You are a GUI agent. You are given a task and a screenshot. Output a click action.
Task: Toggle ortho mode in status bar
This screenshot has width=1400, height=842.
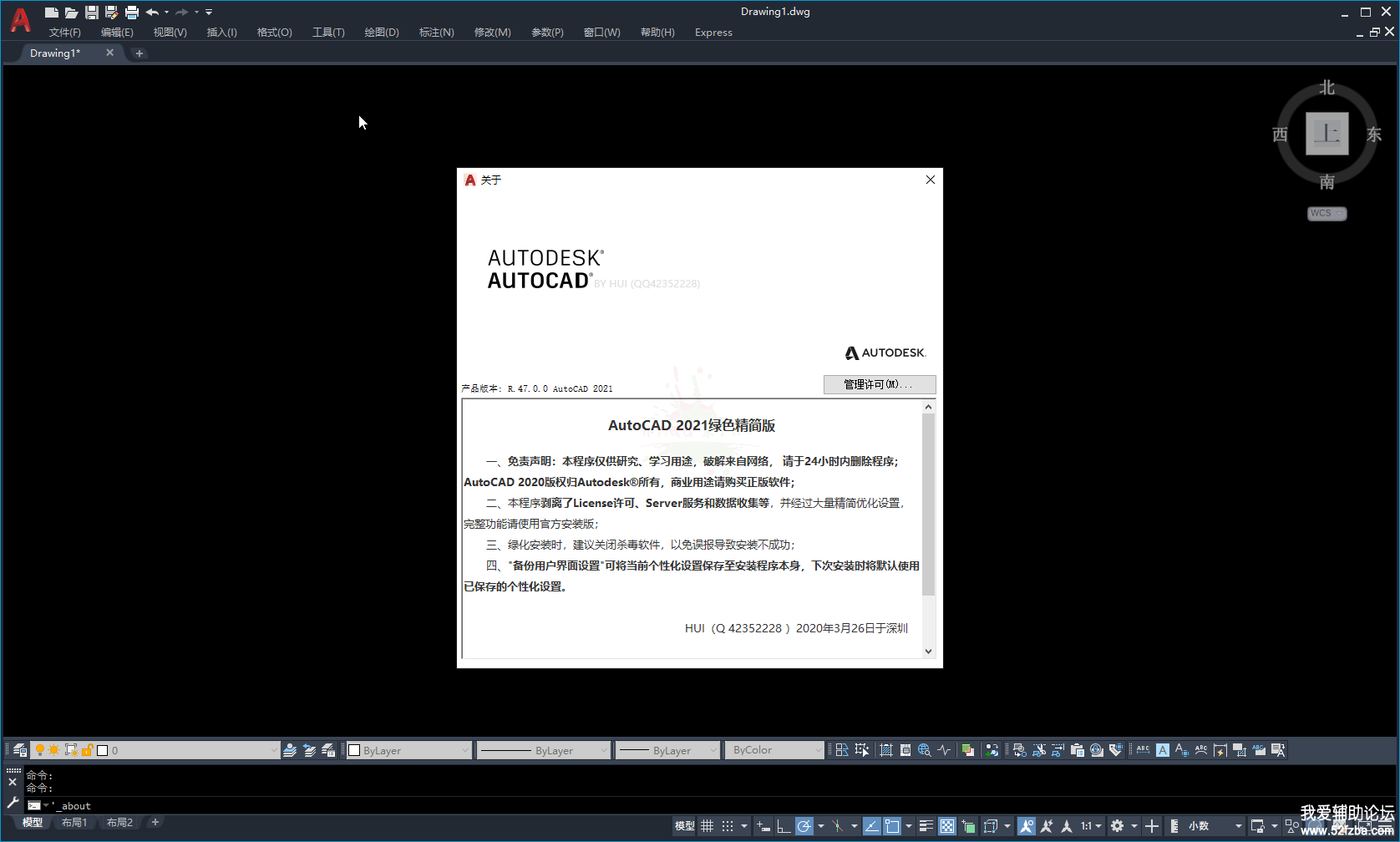click(x=784, y=826)
